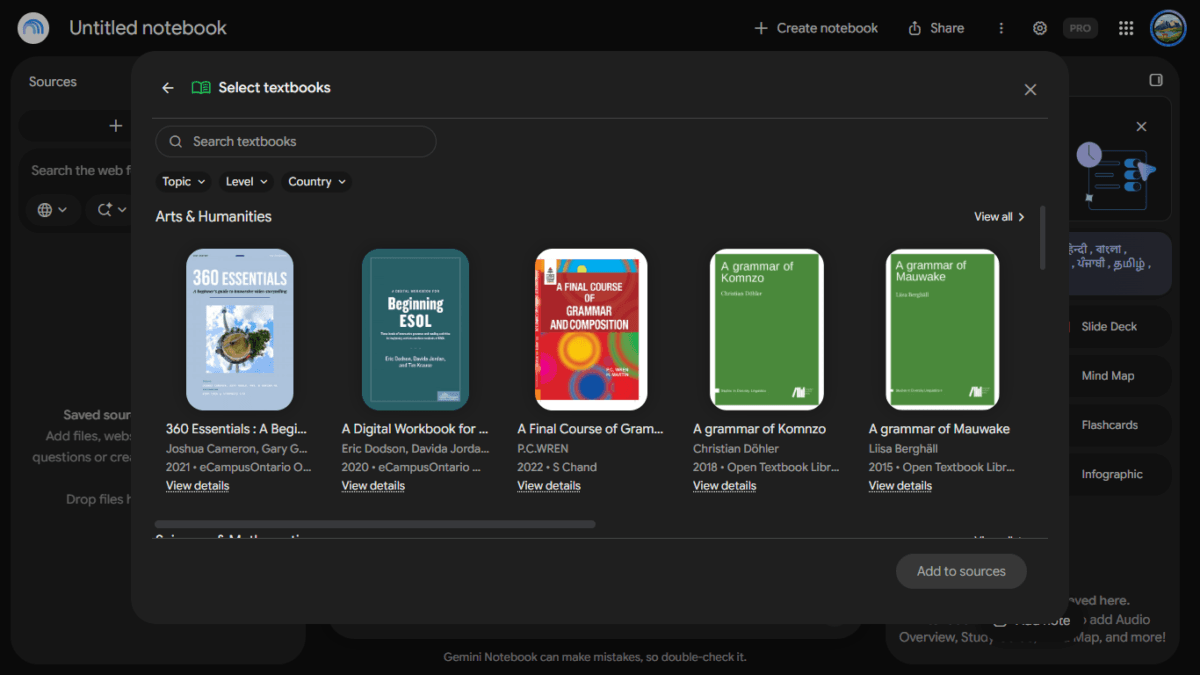Image resolution: width=1200 pixels, height=675 pixels.
Task: Open the Level filter dropdown
Action: coord(247,182)
